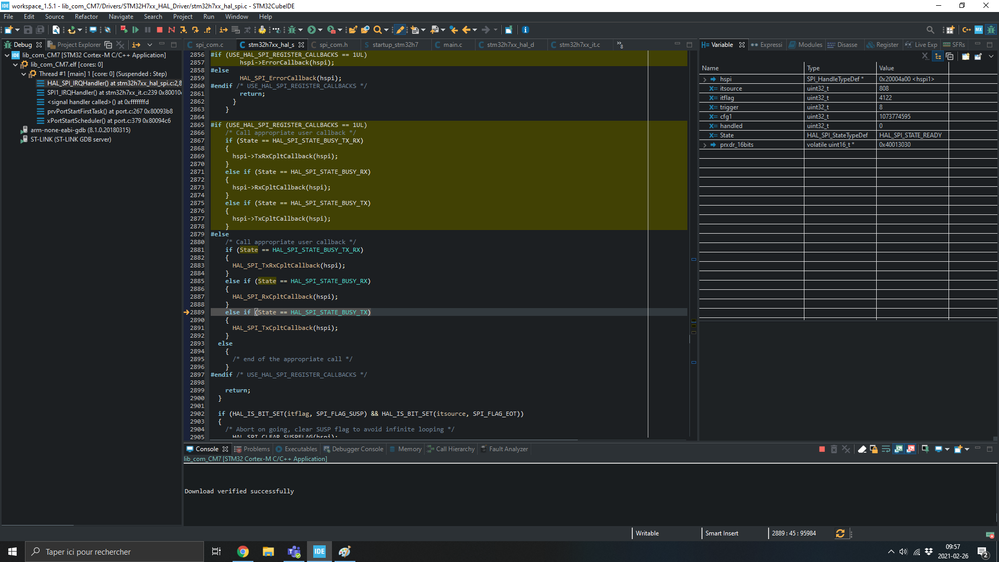Open the Project Explorer tab
Viewport: 999px width, 562px height.
point(74,45)
